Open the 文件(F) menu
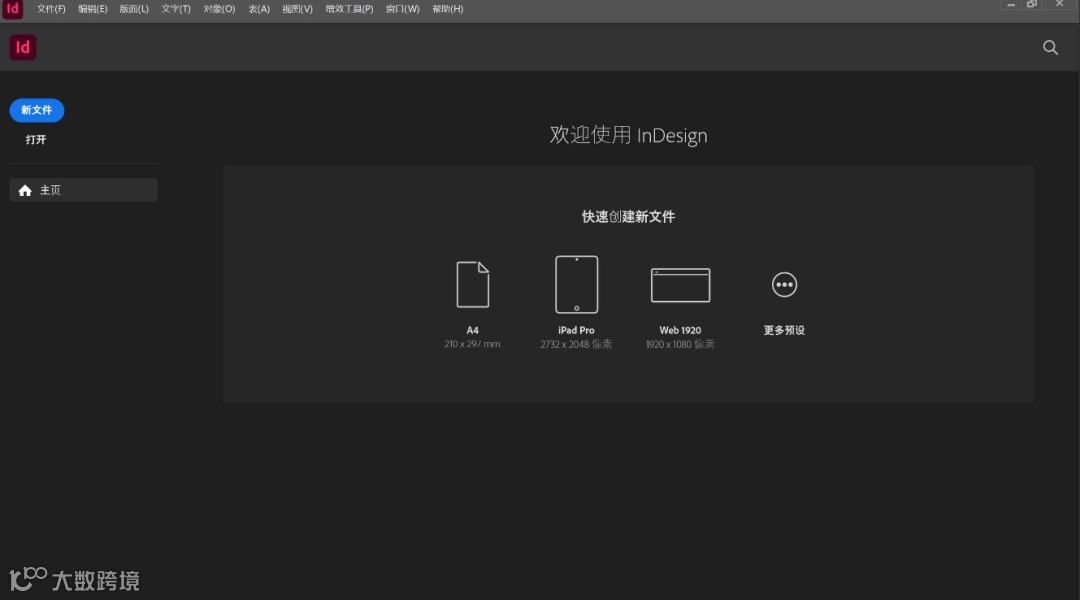This screenshot has width=1080, height=600. coord(51,9)
